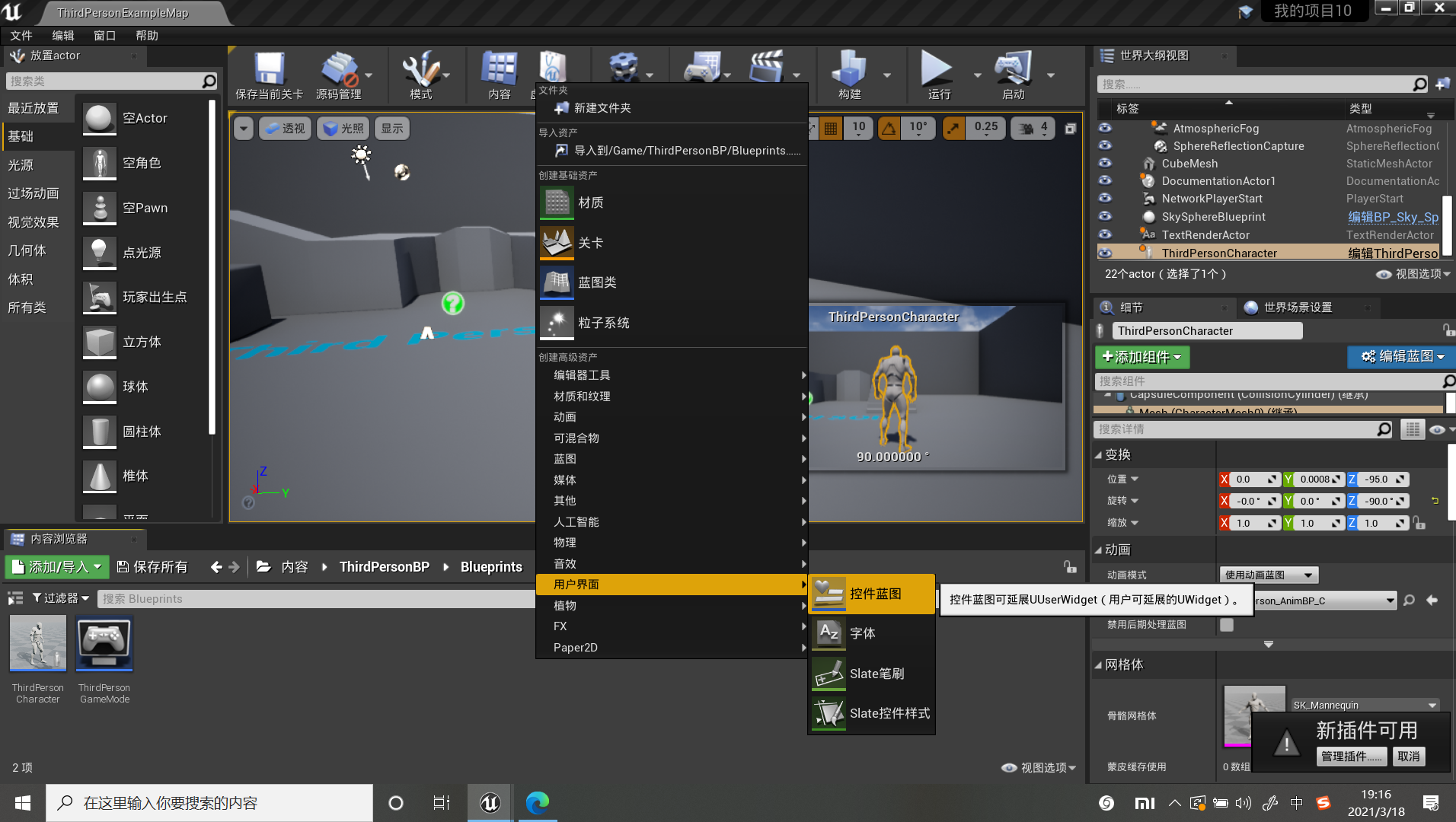Click the 位置 Z value field
Image resolution: width=1456 pixels, height=822 pixels.
pyautogui.click(x=1382, y=479)
